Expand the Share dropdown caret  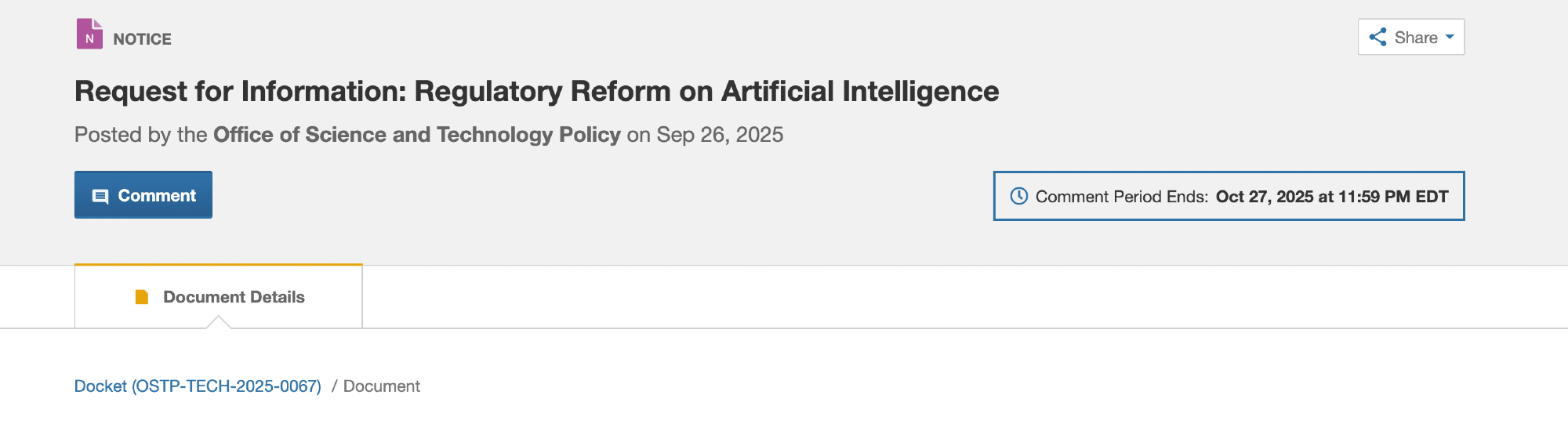(1450, 37)
